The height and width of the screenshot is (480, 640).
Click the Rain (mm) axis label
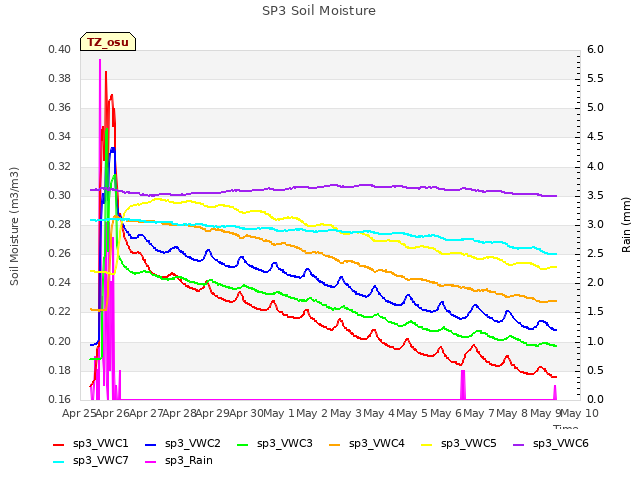click(x=626, y=225)
